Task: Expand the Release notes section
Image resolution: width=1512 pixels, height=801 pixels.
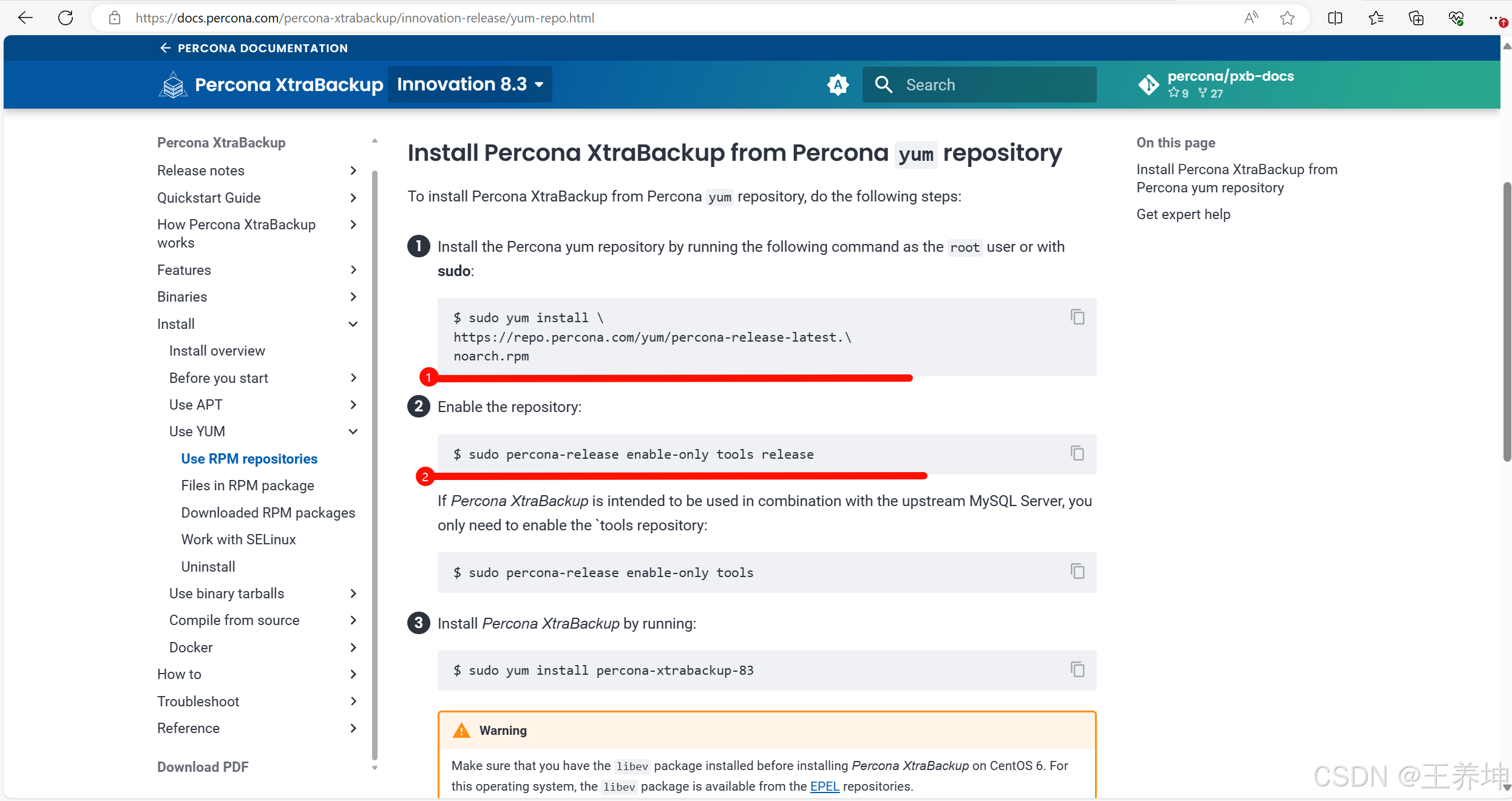Action: point(353,171)
